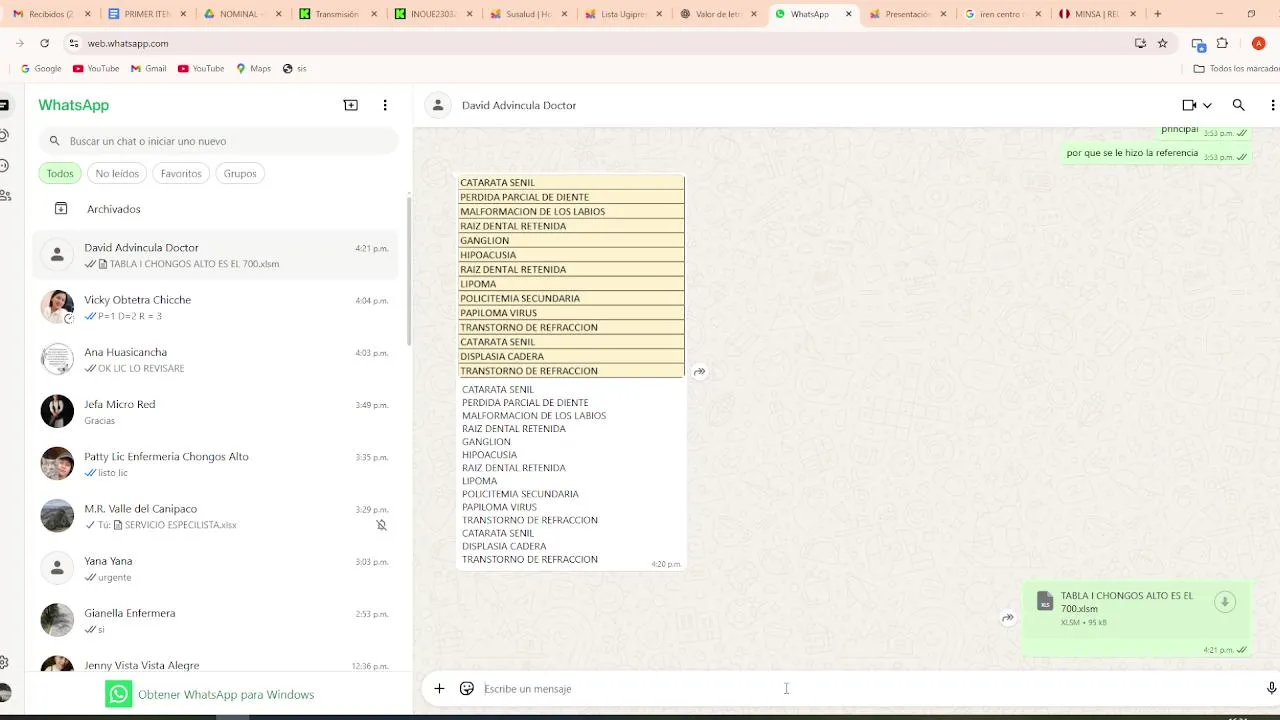Open Patty Lic Enfermeria chat avatar
Image resolution: width=1280 pixels, height=720 pixels.
coord(57,464)
